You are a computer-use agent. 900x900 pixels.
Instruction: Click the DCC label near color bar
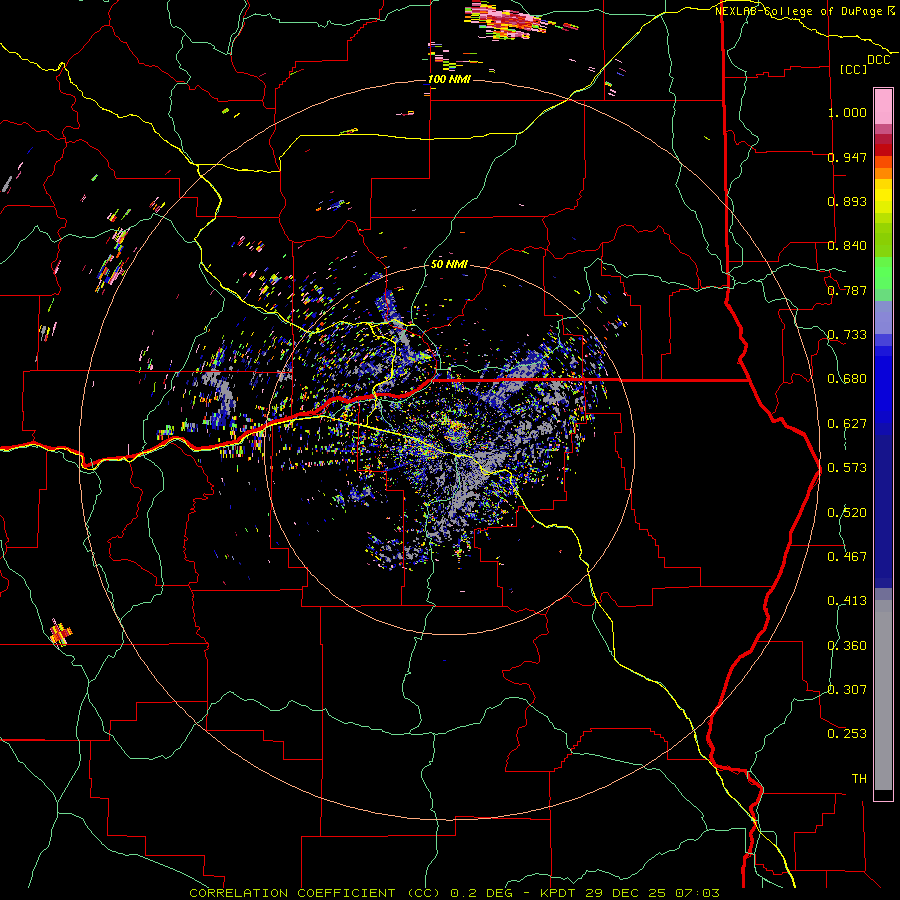pyautogui.click(x=879, y=60)
